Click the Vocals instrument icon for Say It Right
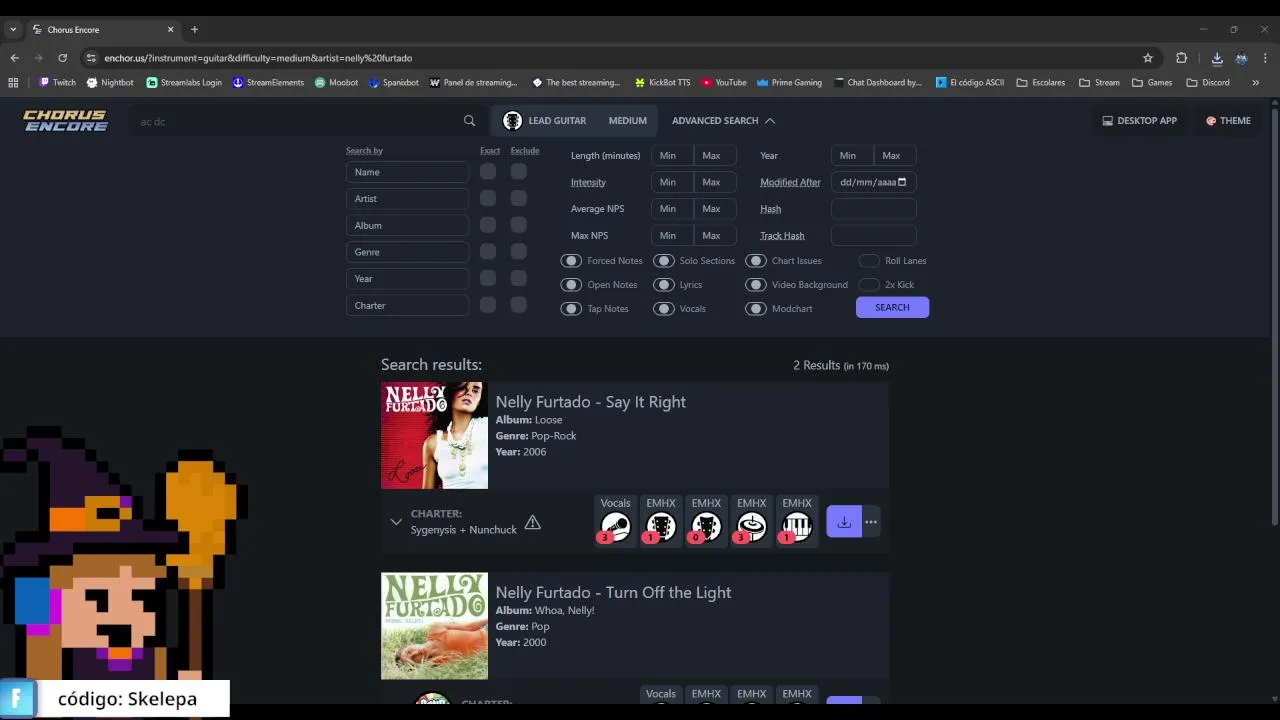This screenshot has width=1280, height=720. click(615, 527)
